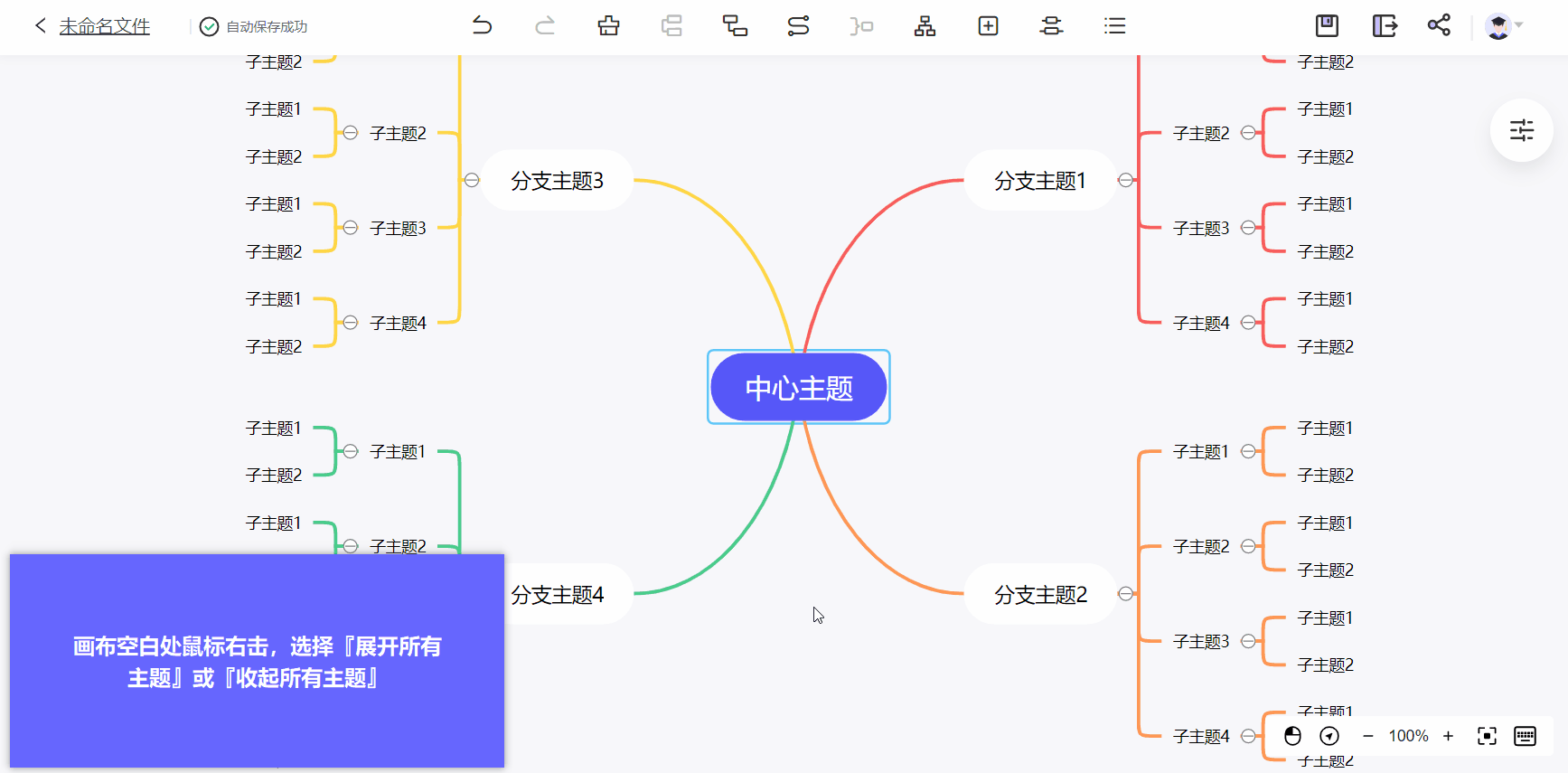Click the share icon at top right
The image size is (1568, 773).
tap(1439, 25)
